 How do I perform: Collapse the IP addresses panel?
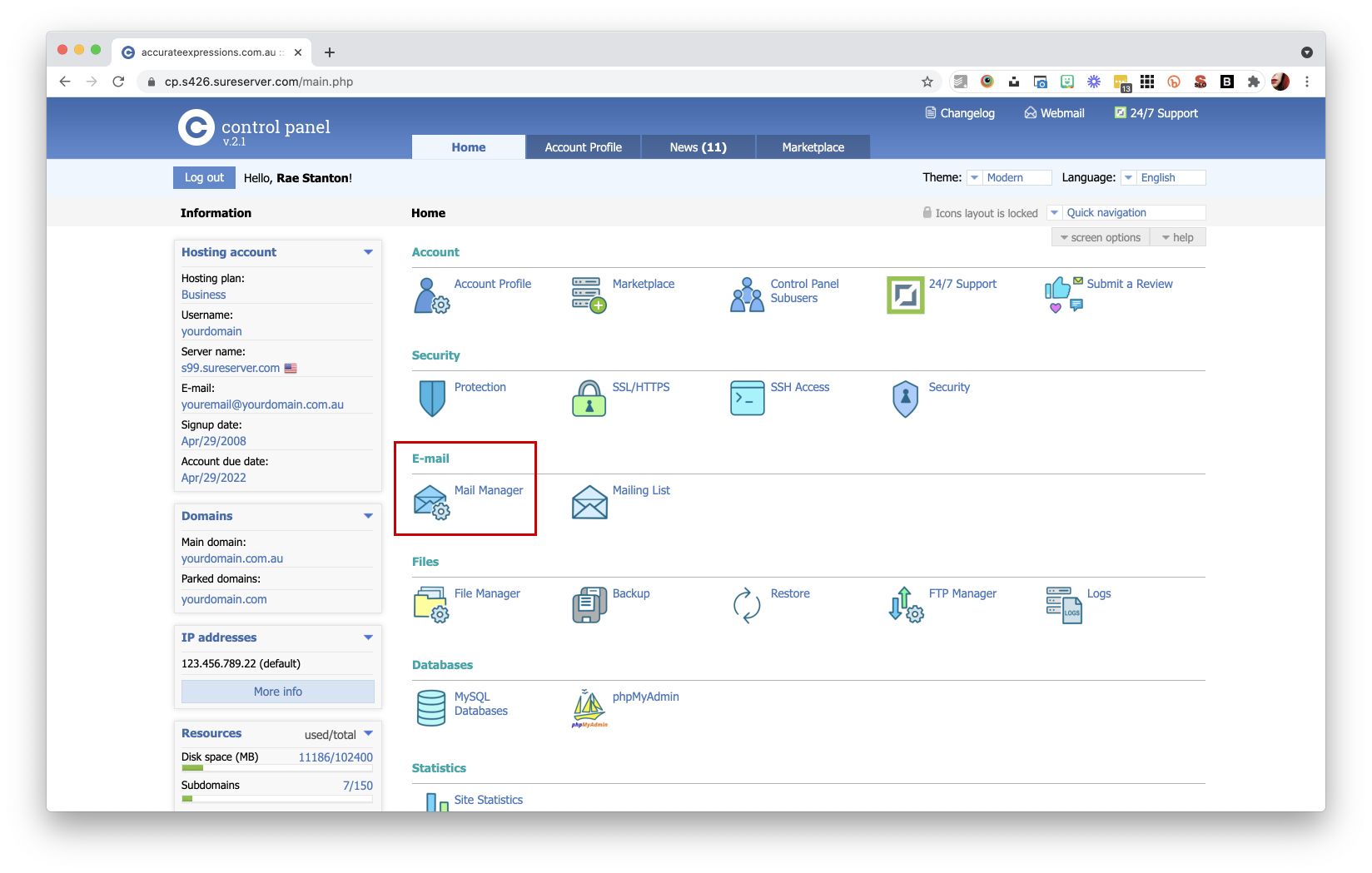click(368, 637)
